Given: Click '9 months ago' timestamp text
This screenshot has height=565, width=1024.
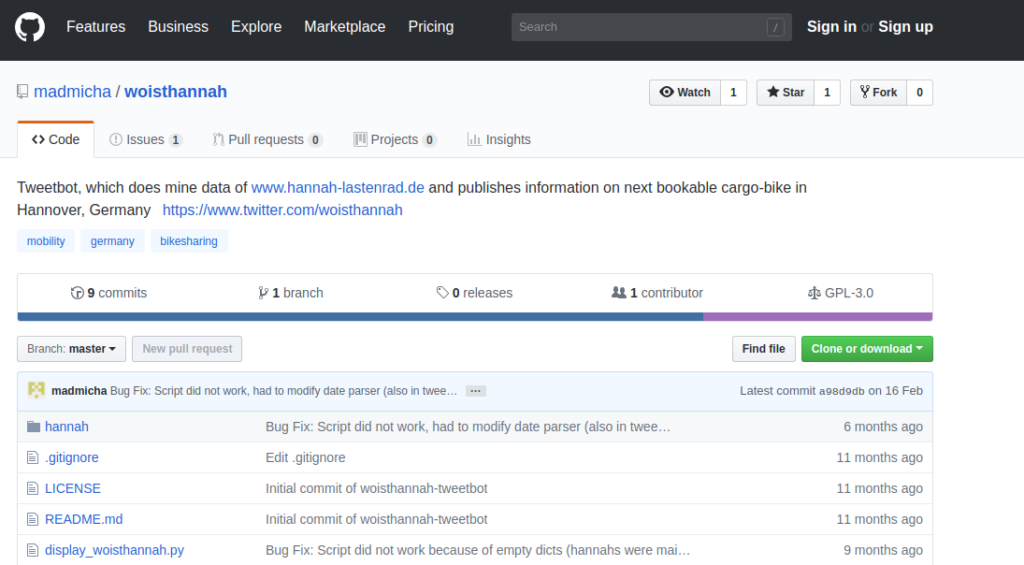Looking at the screenshot, I should [883, 550].
